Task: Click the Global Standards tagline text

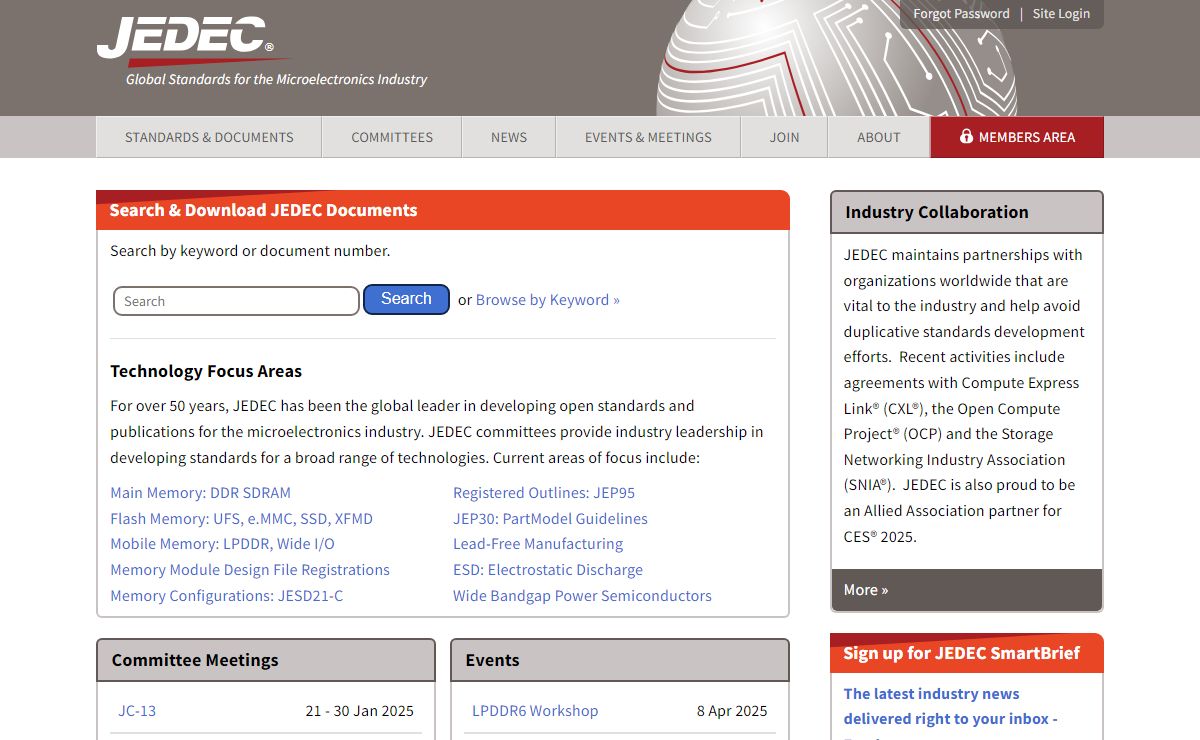Action: pos(276,79)
